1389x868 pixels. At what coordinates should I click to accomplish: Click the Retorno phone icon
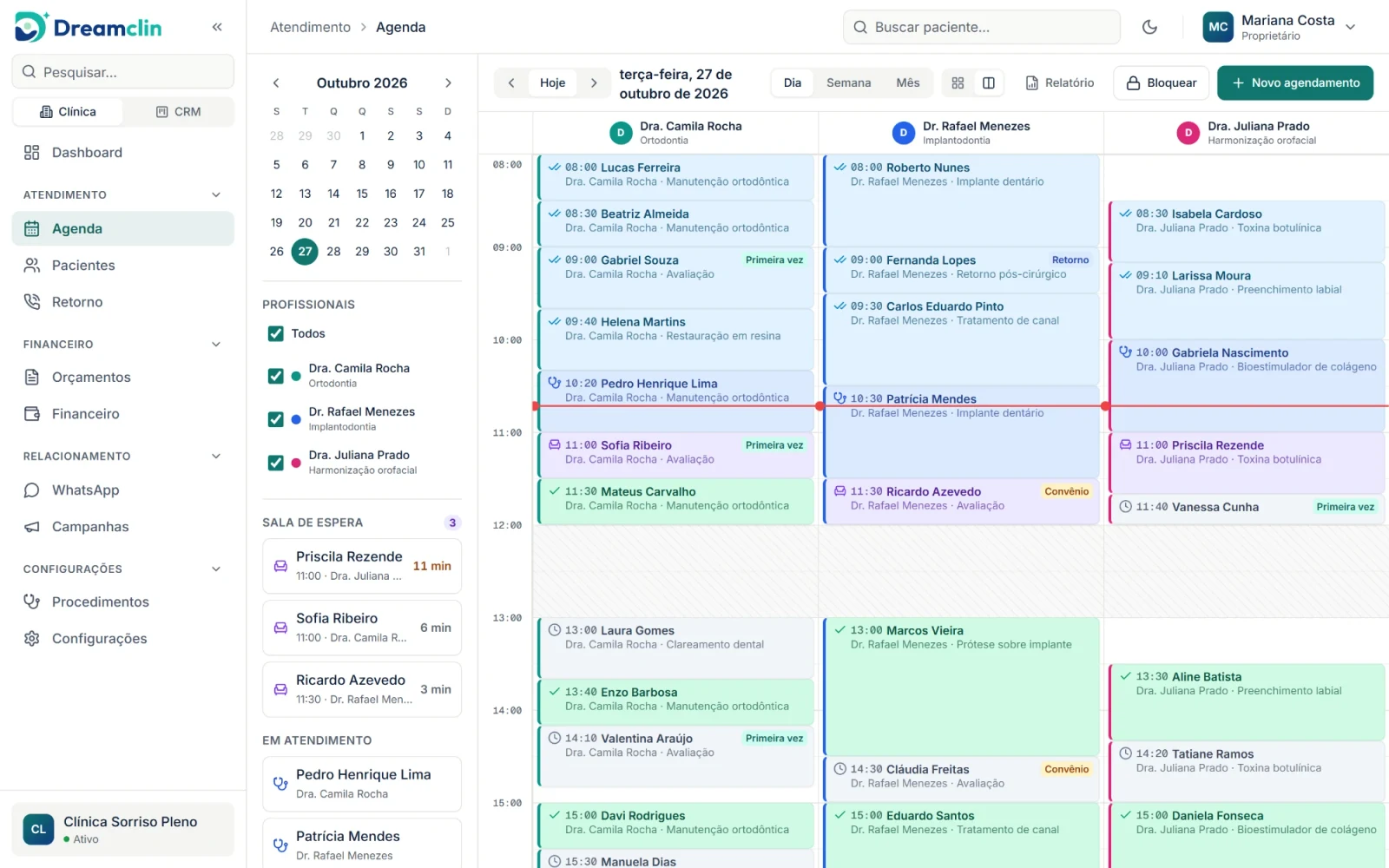[x=32, y=302]
